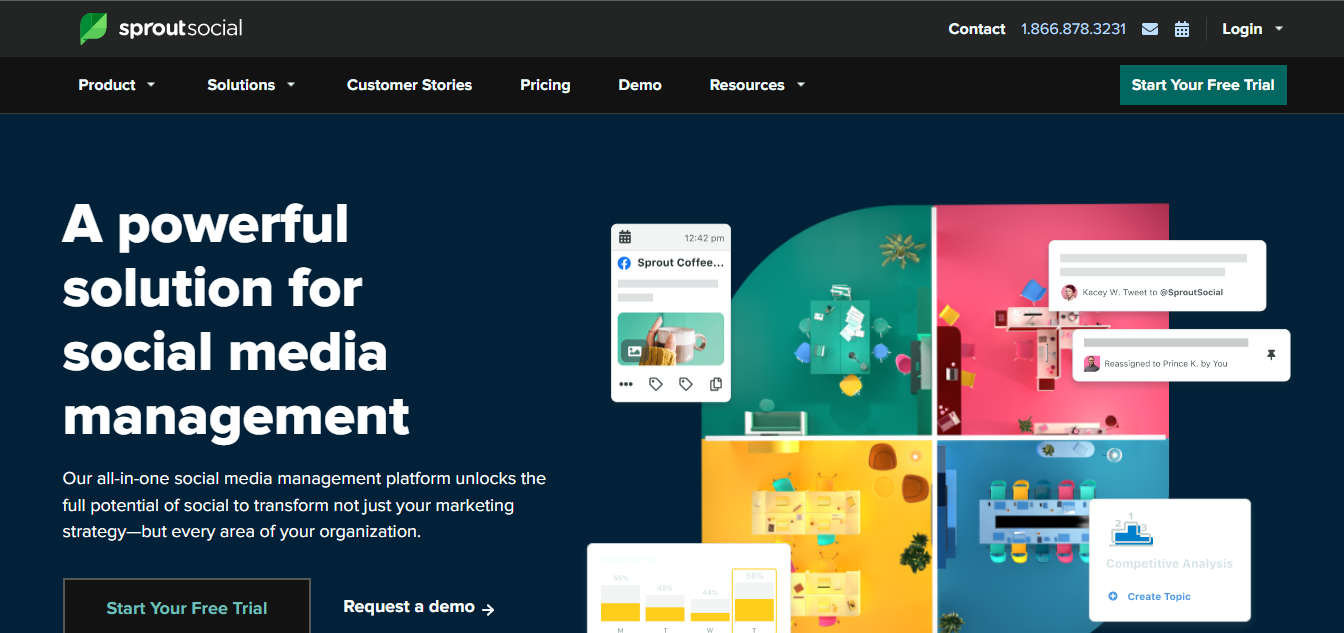Click the pin icon on Reassigned card
Viewport: 1344px width, 633px height.
[1271, 355]
